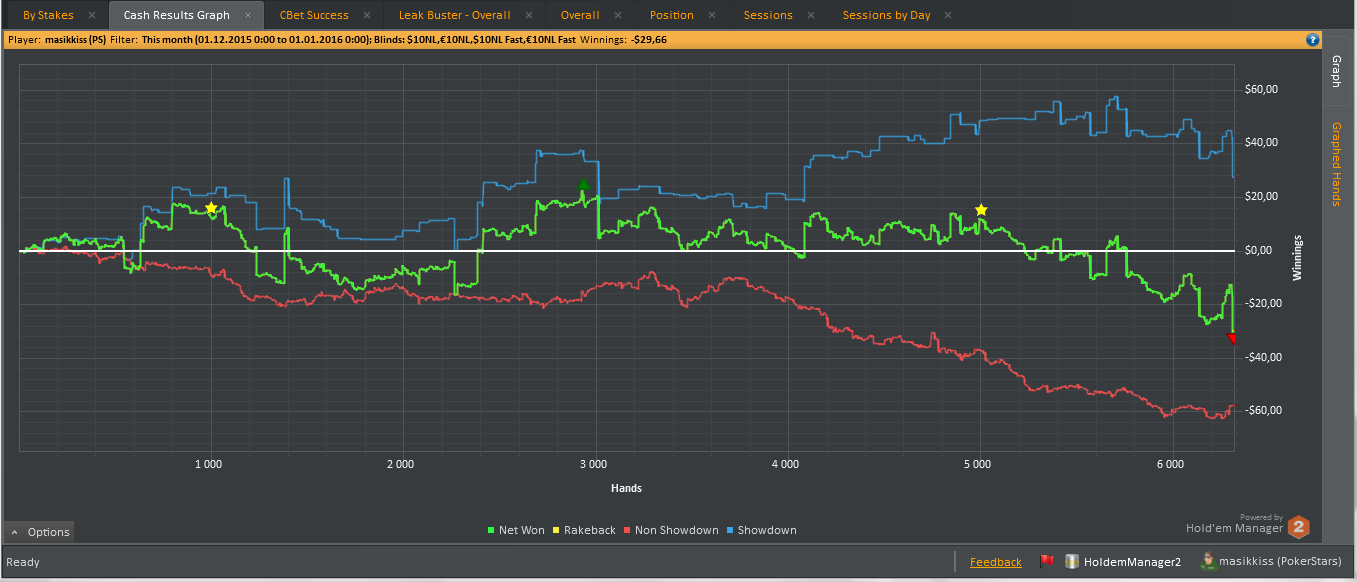Click the Feedback link
This screenshot has height=582, width=1357.
click(996, 562)
